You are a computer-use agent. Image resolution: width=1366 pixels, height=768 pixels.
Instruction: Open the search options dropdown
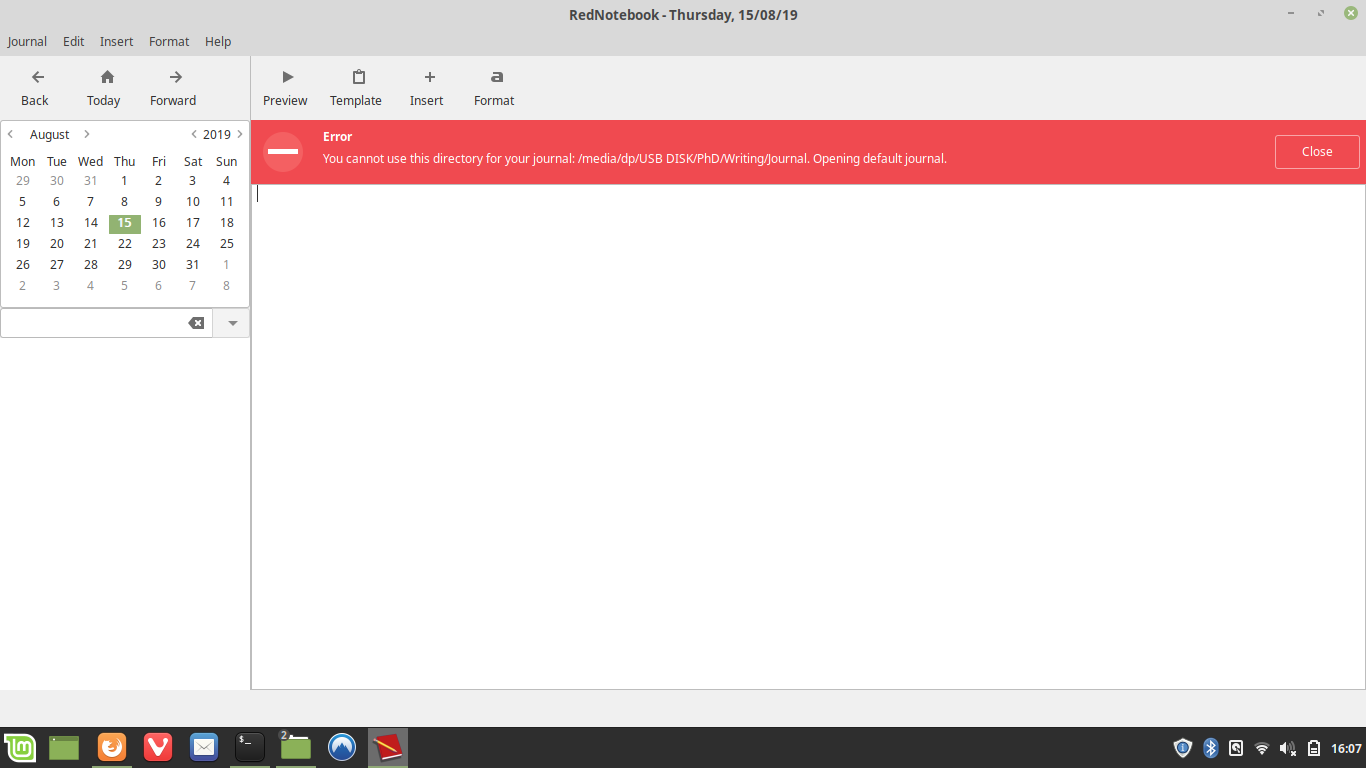pos(231,322)
